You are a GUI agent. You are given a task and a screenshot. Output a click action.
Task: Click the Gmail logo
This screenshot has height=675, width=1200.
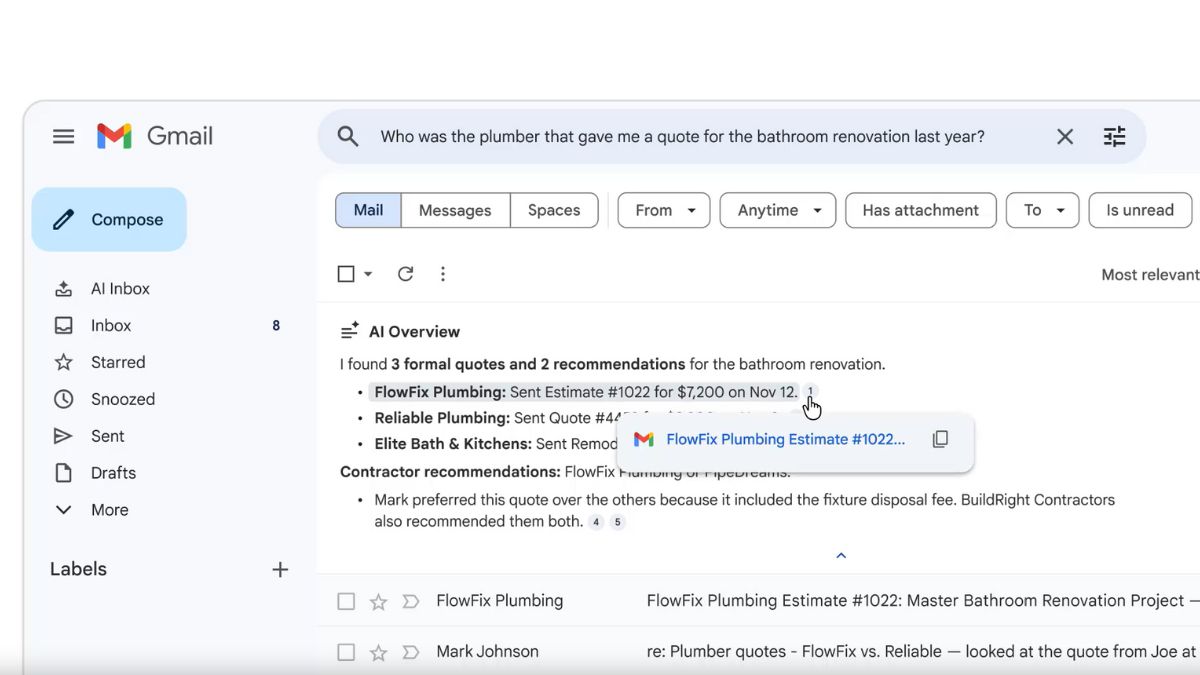(x=155, y=136)
